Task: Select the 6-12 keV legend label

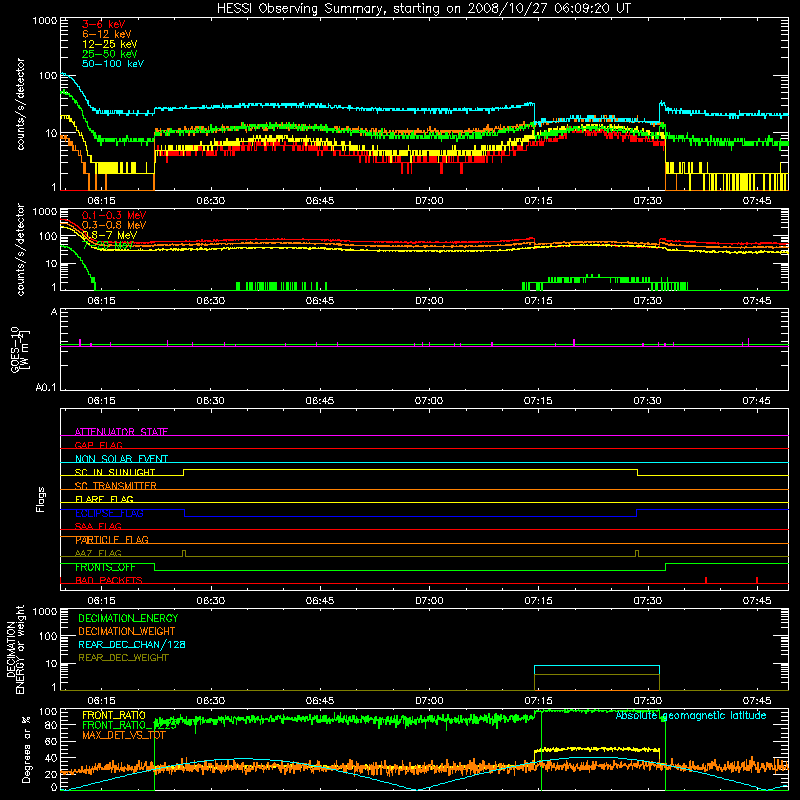Action: tap(107, 34)
